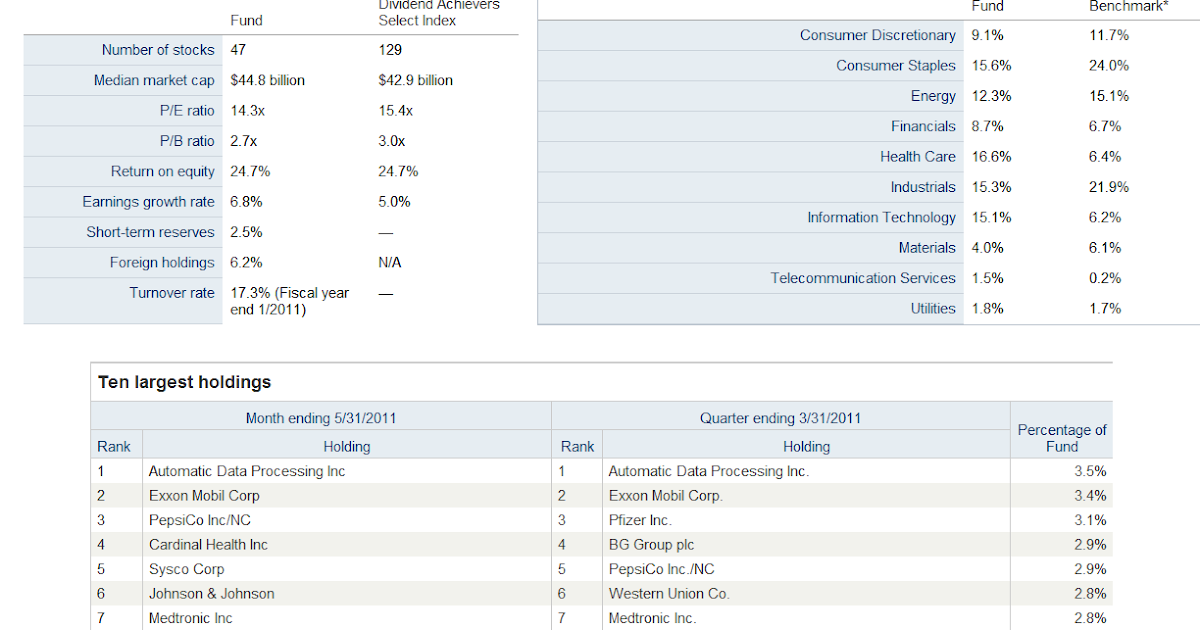Click the "Median market cap" label
The width and height of the screenshot is (1200, 630).
[154, 80]
